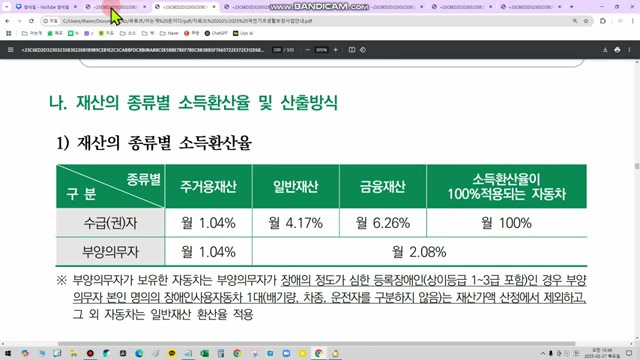Show hidden system tray icons

click(x=543, y=353)
